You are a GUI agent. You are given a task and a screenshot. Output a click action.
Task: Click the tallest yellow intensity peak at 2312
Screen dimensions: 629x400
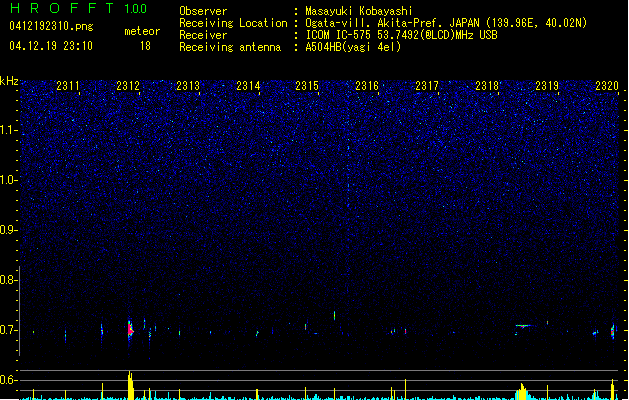point(130,386)
